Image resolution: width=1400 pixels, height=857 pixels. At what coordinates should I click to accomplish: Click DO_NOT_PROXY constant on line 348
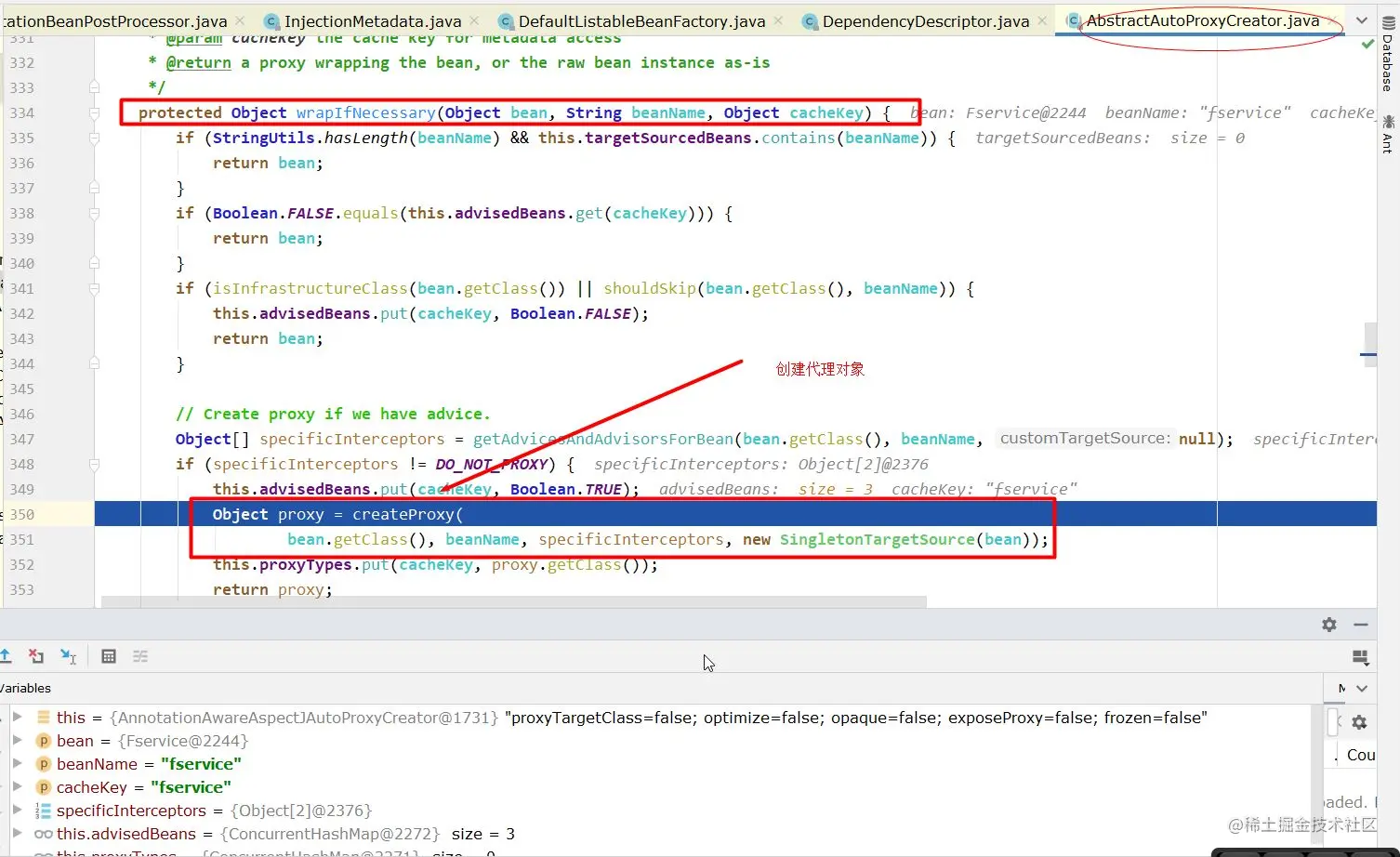(x=491, y=464)
